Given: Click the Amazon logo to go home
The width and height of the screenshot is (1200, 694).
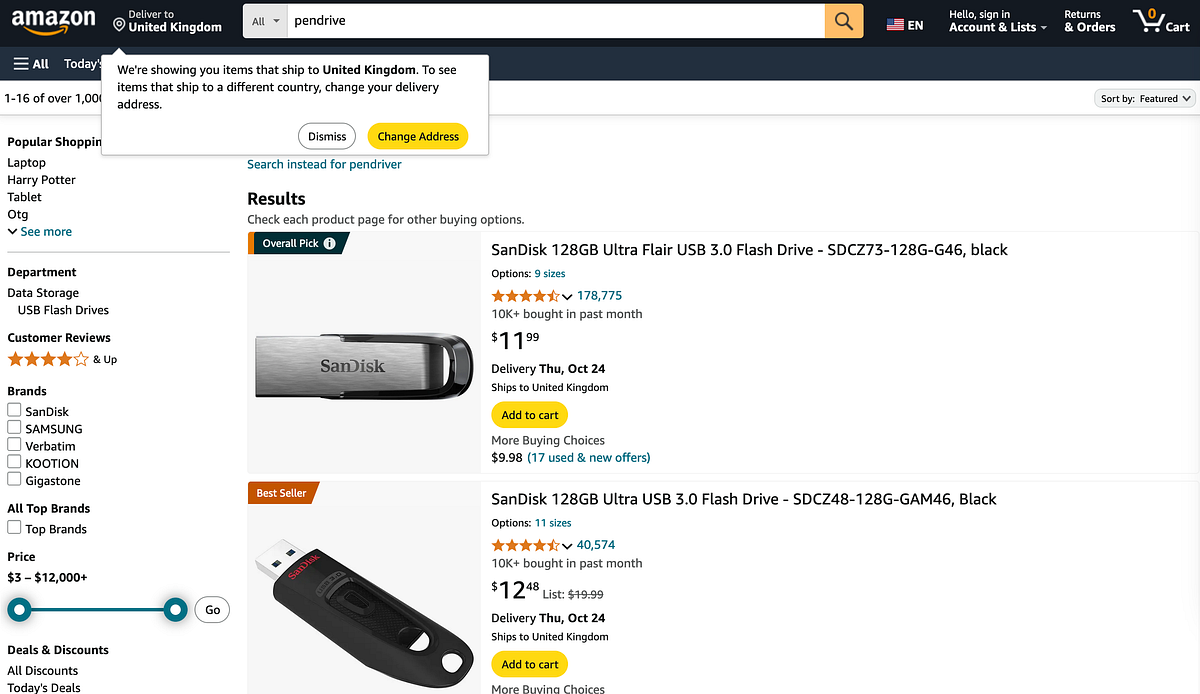Looking at the screenshot, I should pyautogui.click(x=55, y=21).
